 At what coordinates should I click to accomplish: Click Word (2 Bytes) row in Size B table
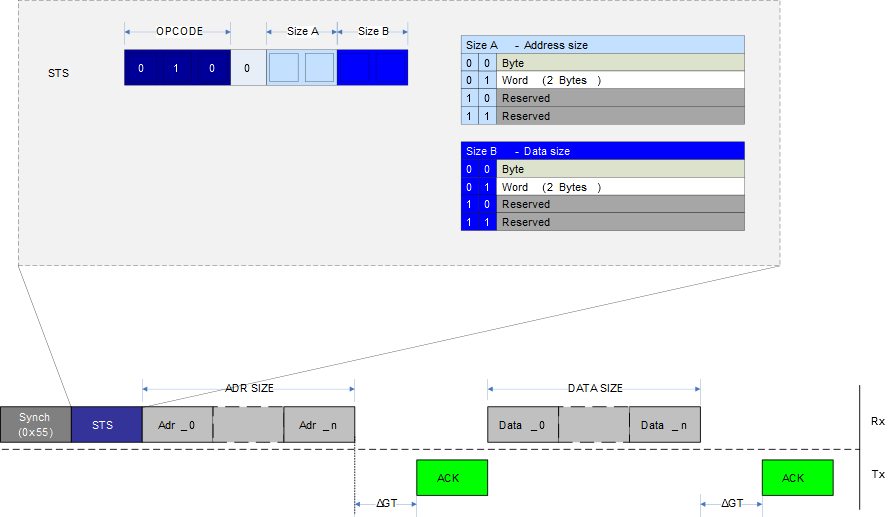pyautogui.click(x=620, y=187)
